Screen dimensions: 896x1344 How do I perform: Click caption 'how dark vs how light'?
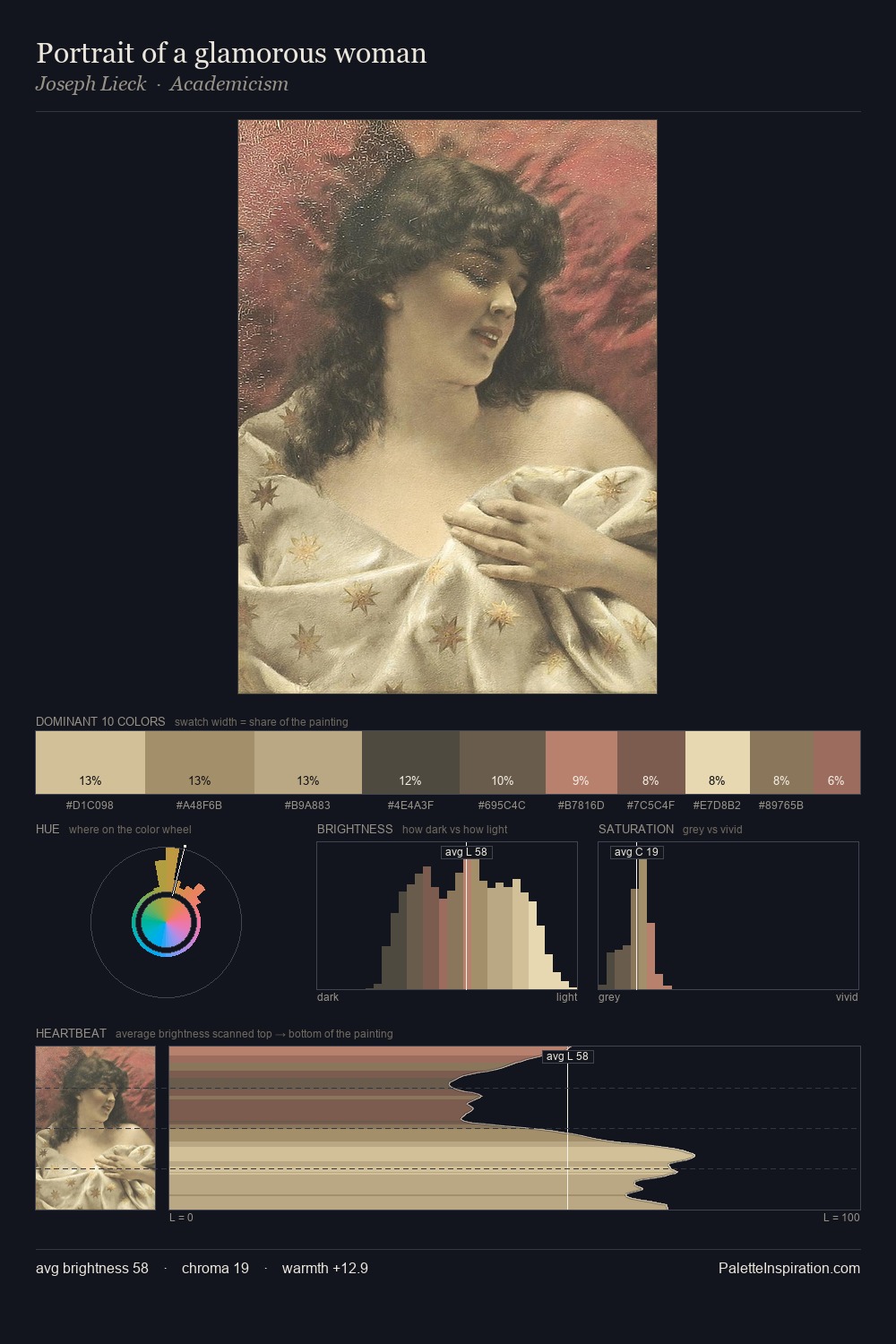(455, 830)
